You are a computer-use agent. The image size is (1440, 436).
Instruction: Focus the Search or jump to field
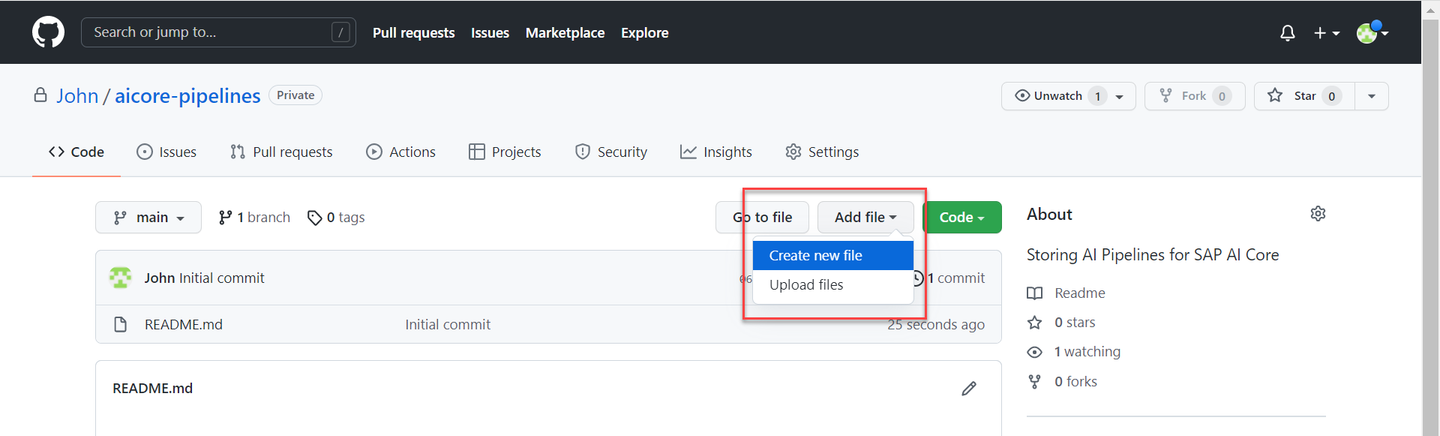click(218, 32)
